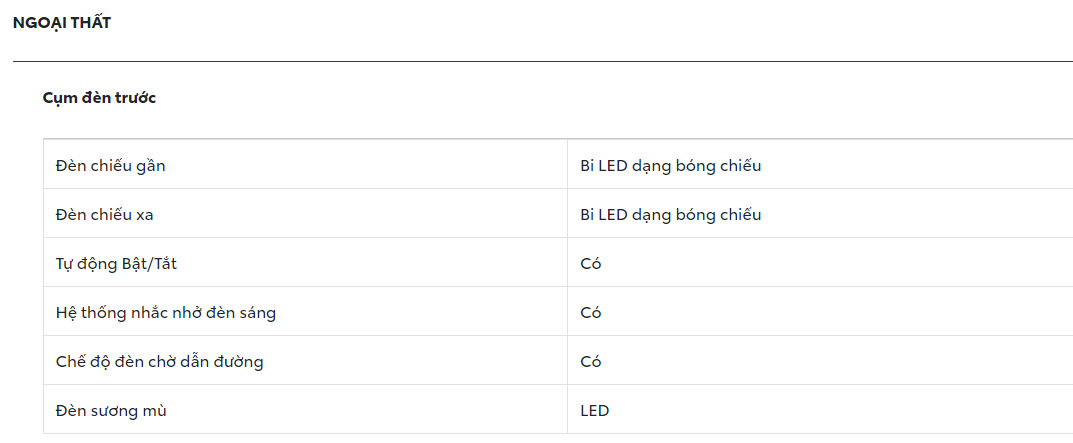Select the Có value for Chế độ đèn chờ

tap(591, 362)
